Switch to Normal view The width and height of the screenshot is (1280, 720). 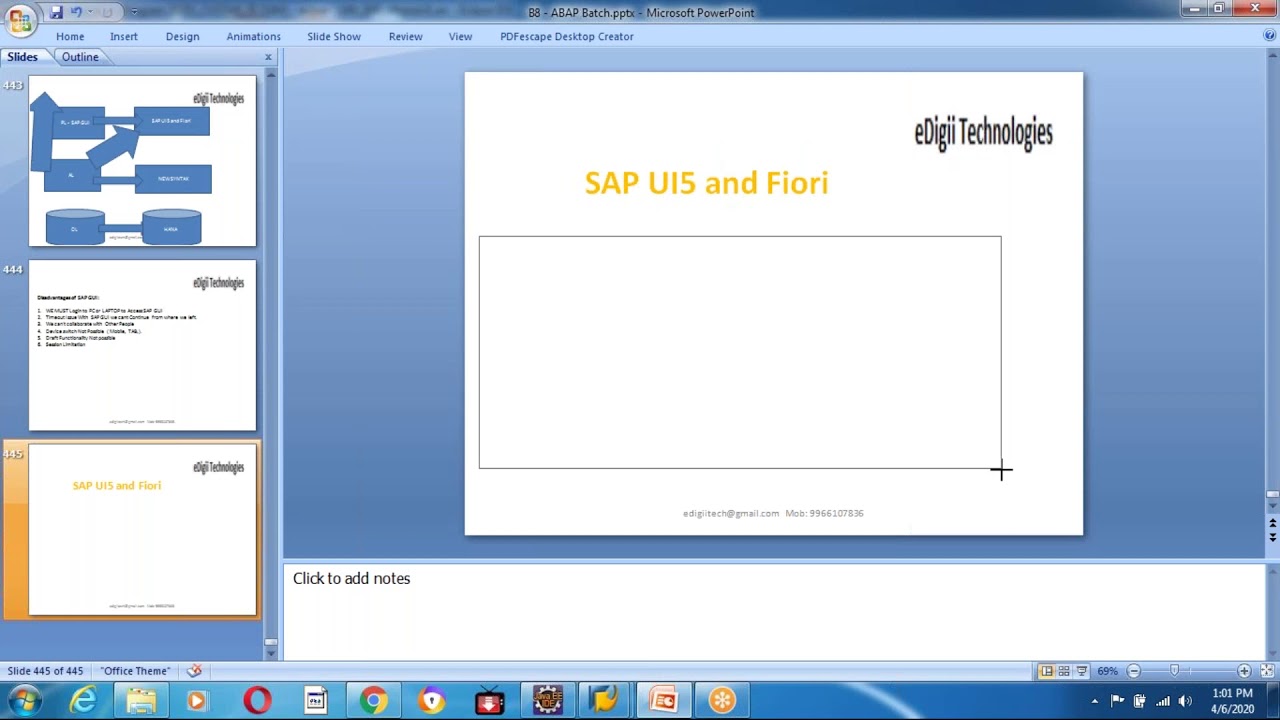1046,671
